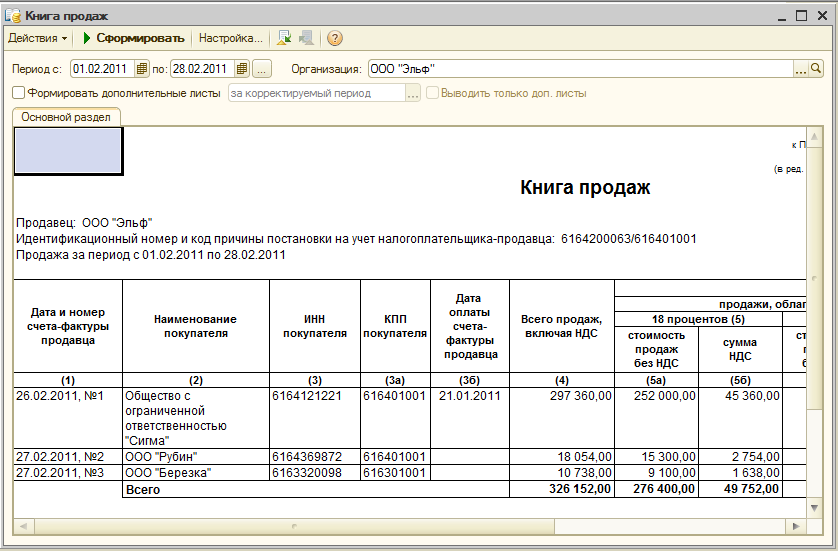Click the cell 18 054,00
This screenshot has width=838, height=551.
pos(562,457)
